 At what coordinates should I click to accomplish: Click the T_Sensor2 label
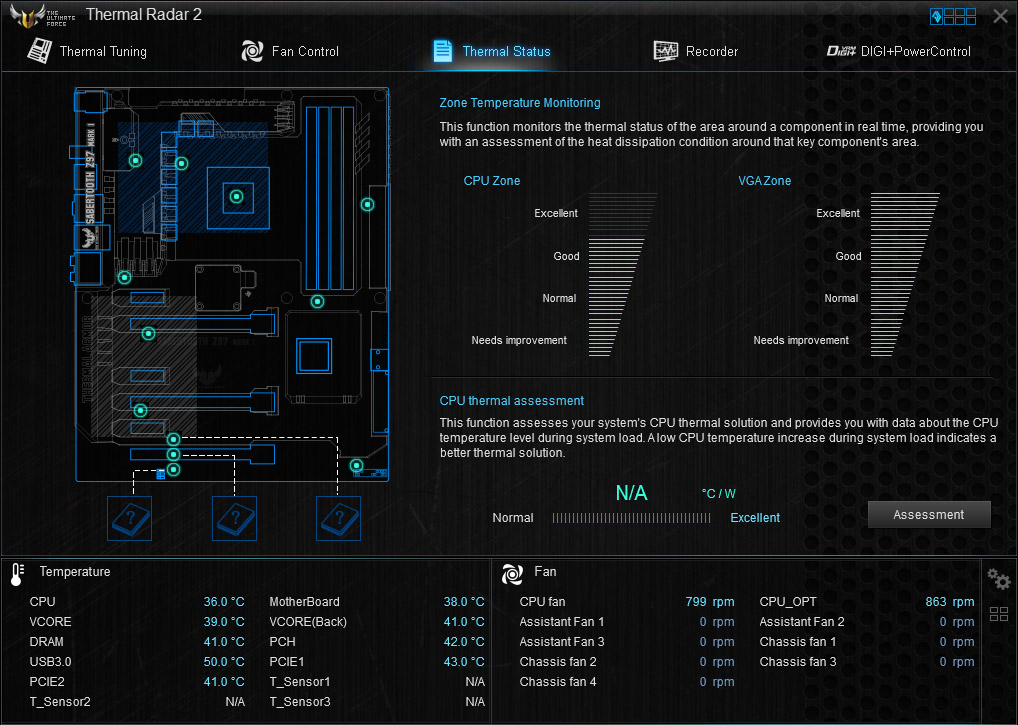coord(60,702)
